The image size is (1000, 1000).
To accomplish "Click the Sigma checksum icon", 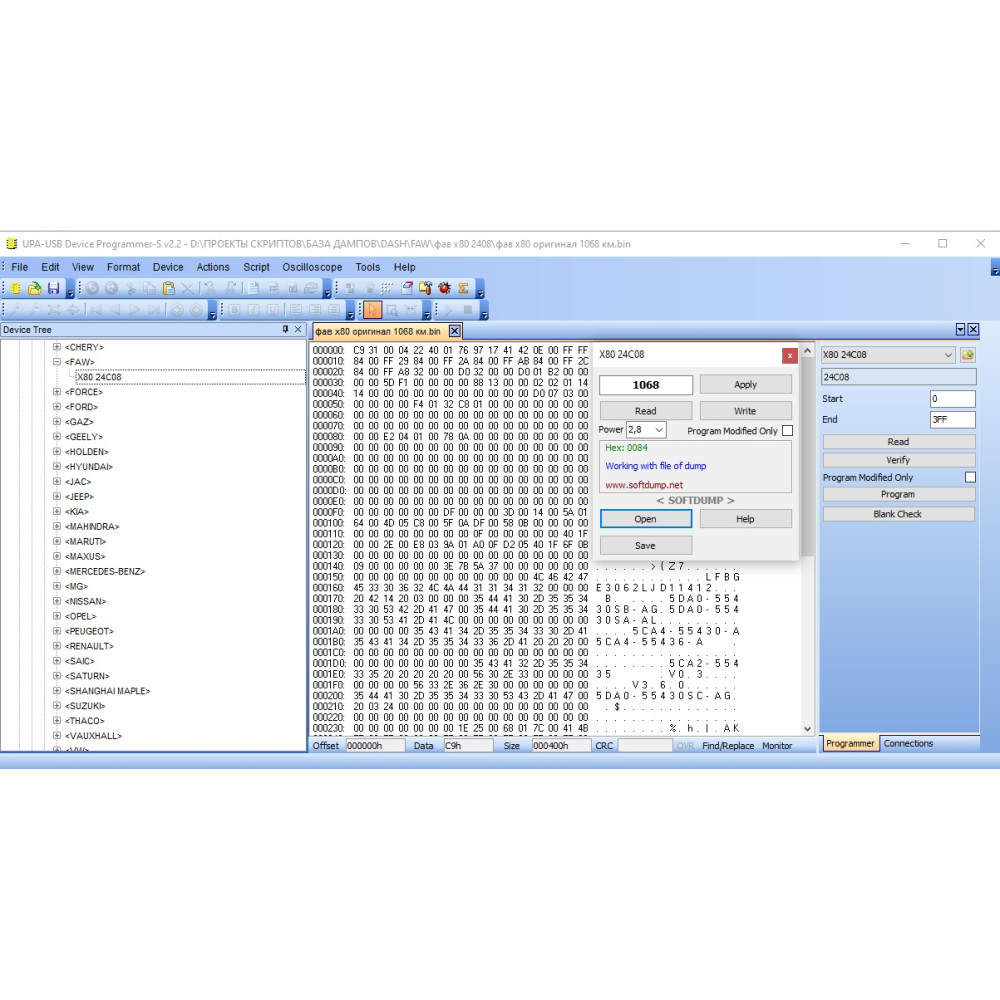I will (464, 288).
